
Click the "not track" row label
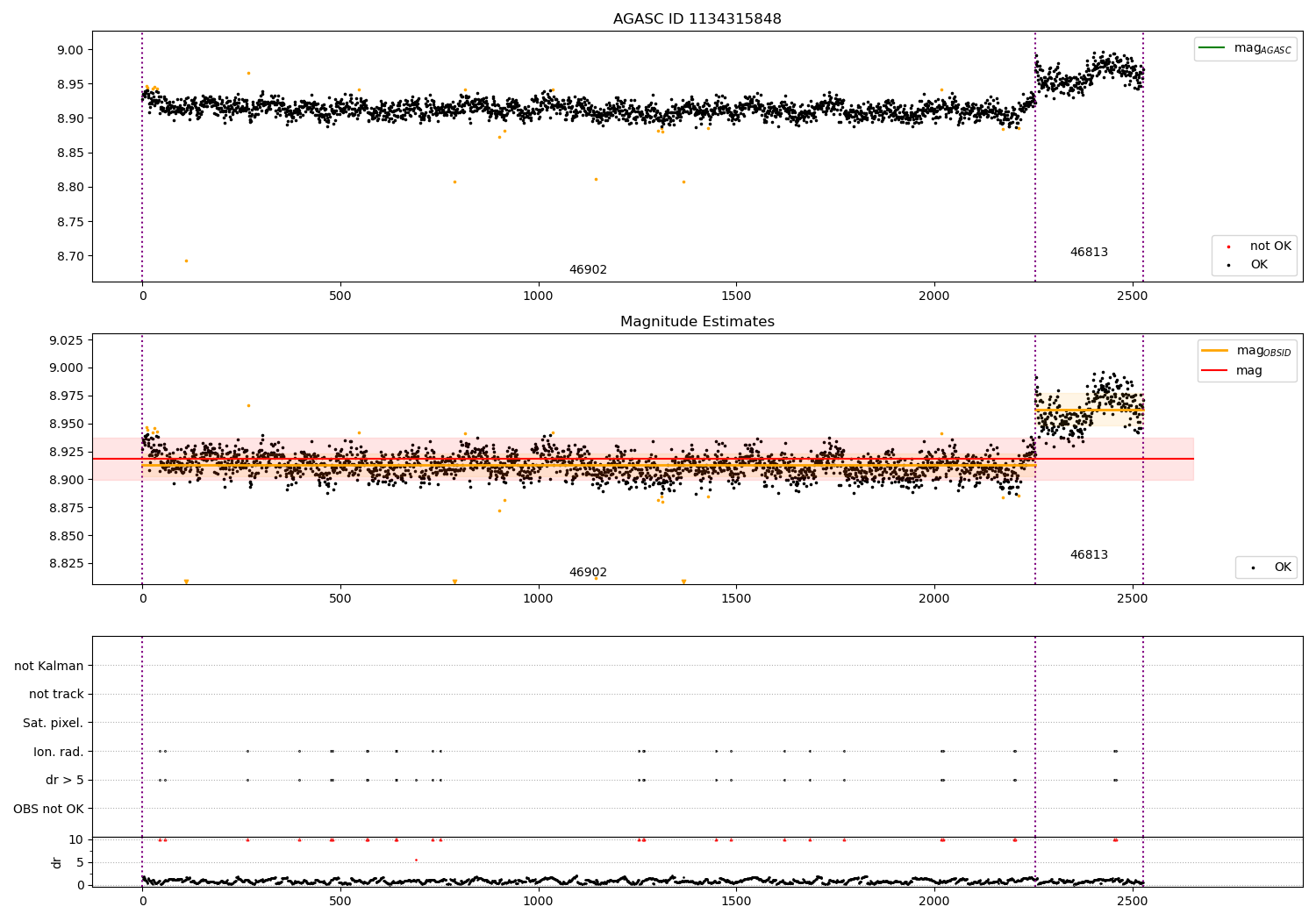[56, 694]
